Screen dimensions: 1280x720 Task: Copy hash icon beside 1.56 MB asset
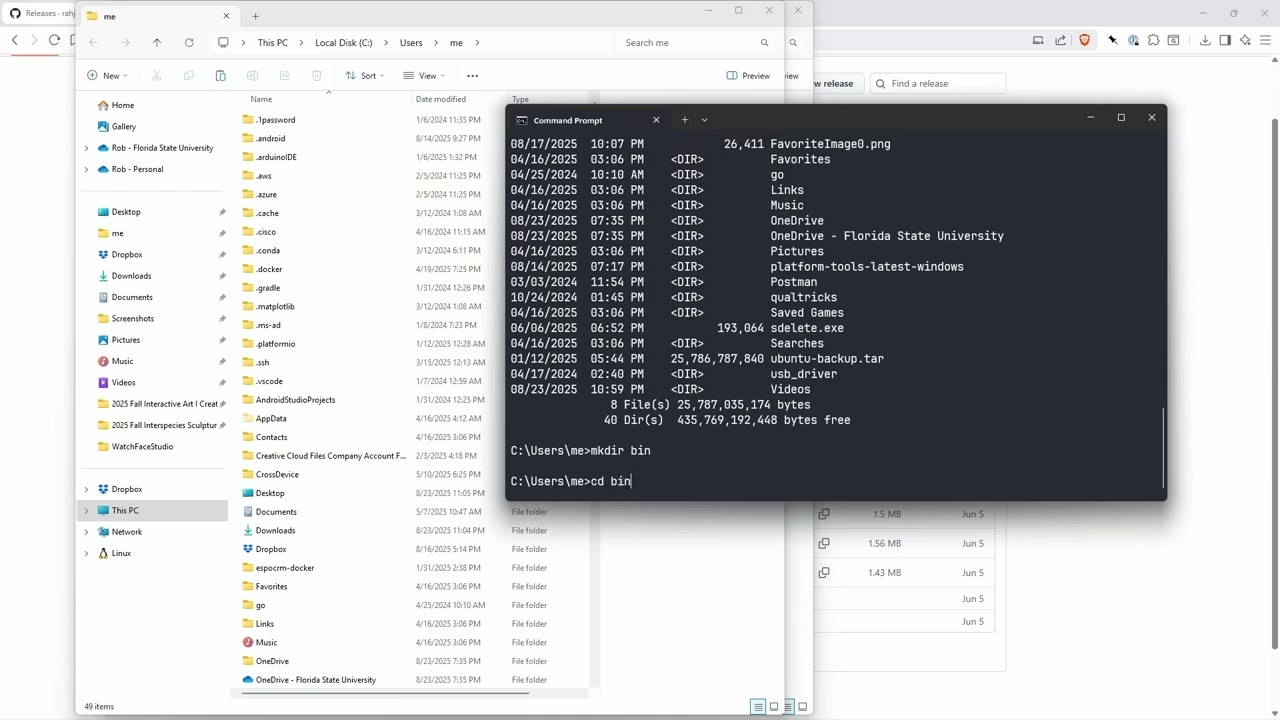tap(824, 543)
